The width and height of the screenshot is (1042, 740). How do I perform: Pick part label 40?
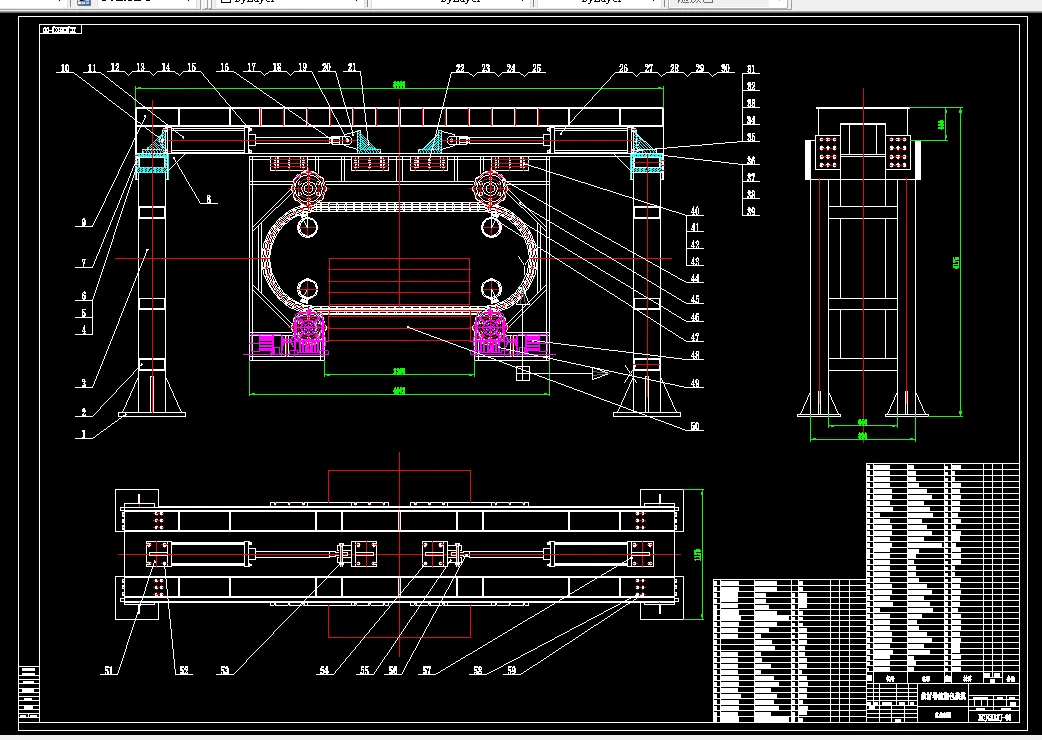pos(694,211)
